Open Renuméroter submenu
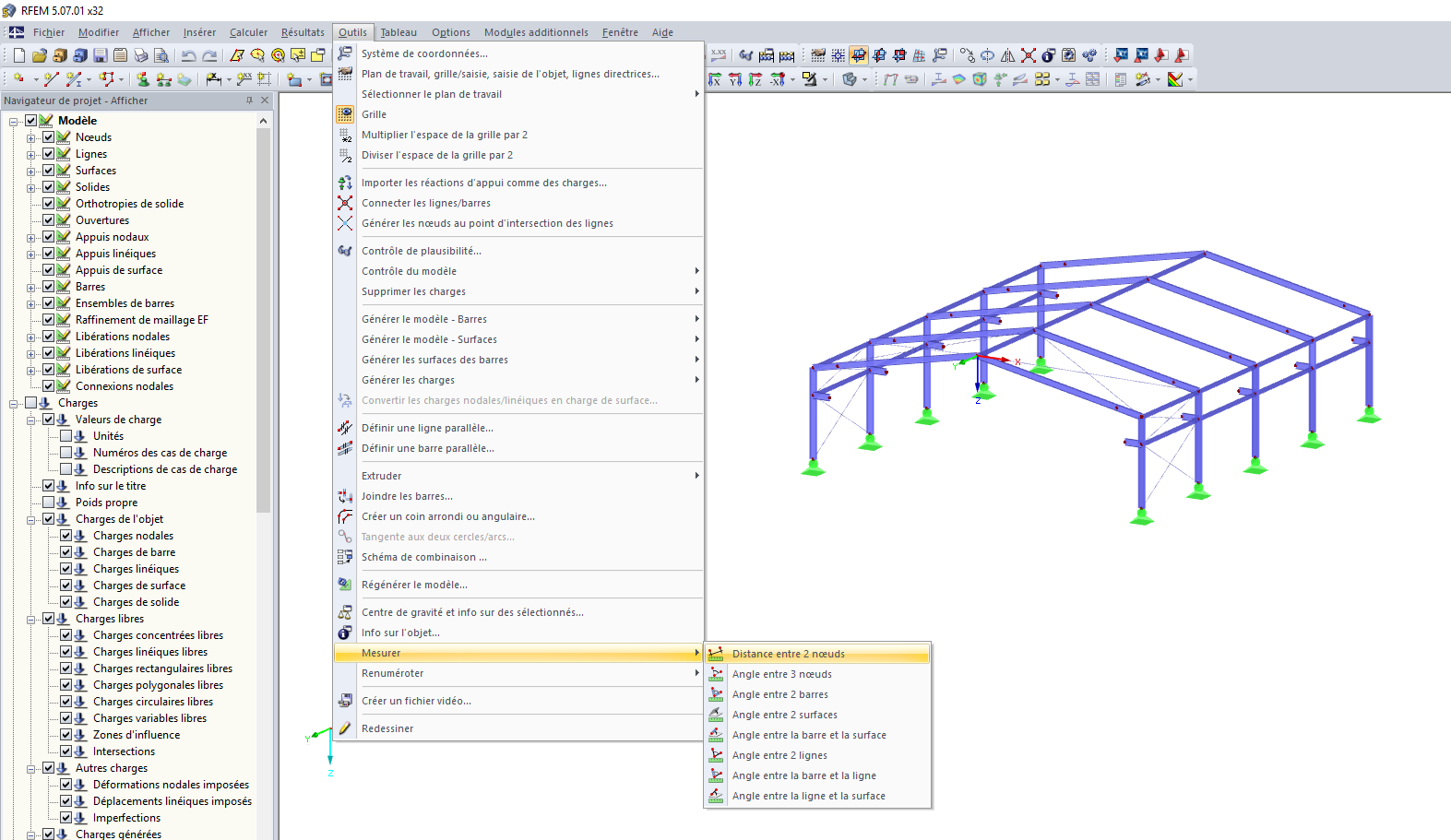This screenshot has width=1451, height=840. coord(518,673)
